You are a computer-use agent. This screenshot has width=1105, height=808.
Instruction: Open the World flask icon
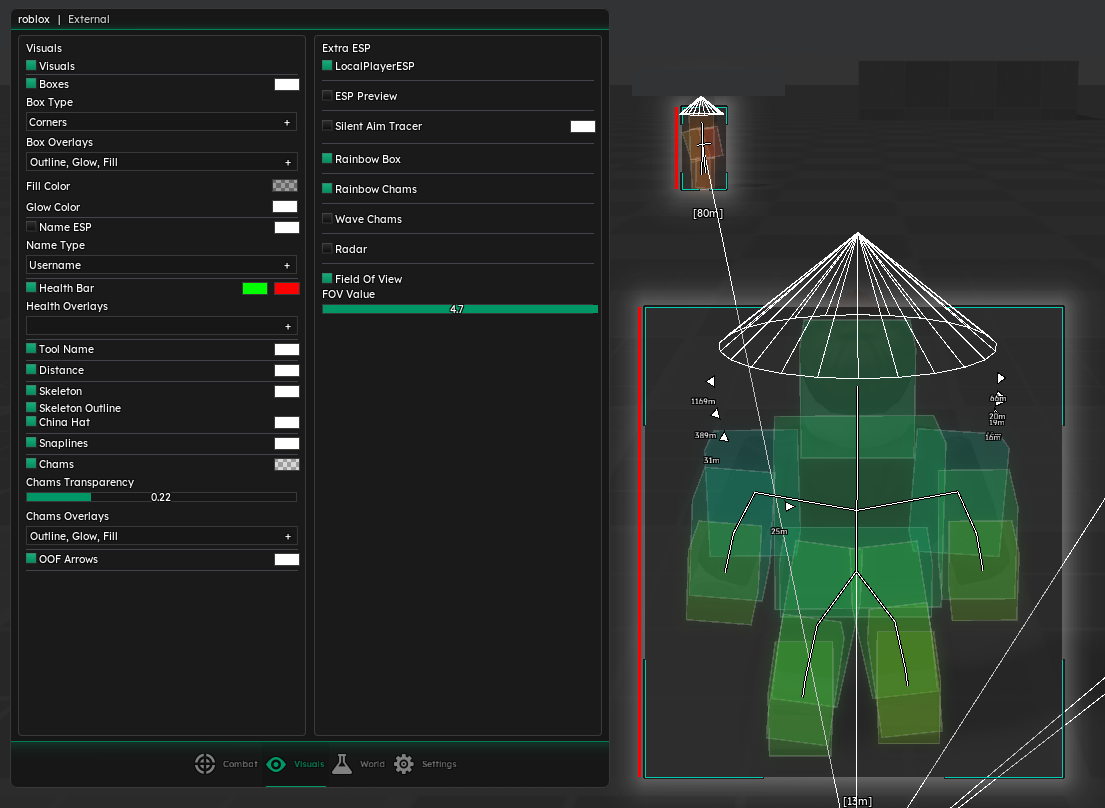341,764
